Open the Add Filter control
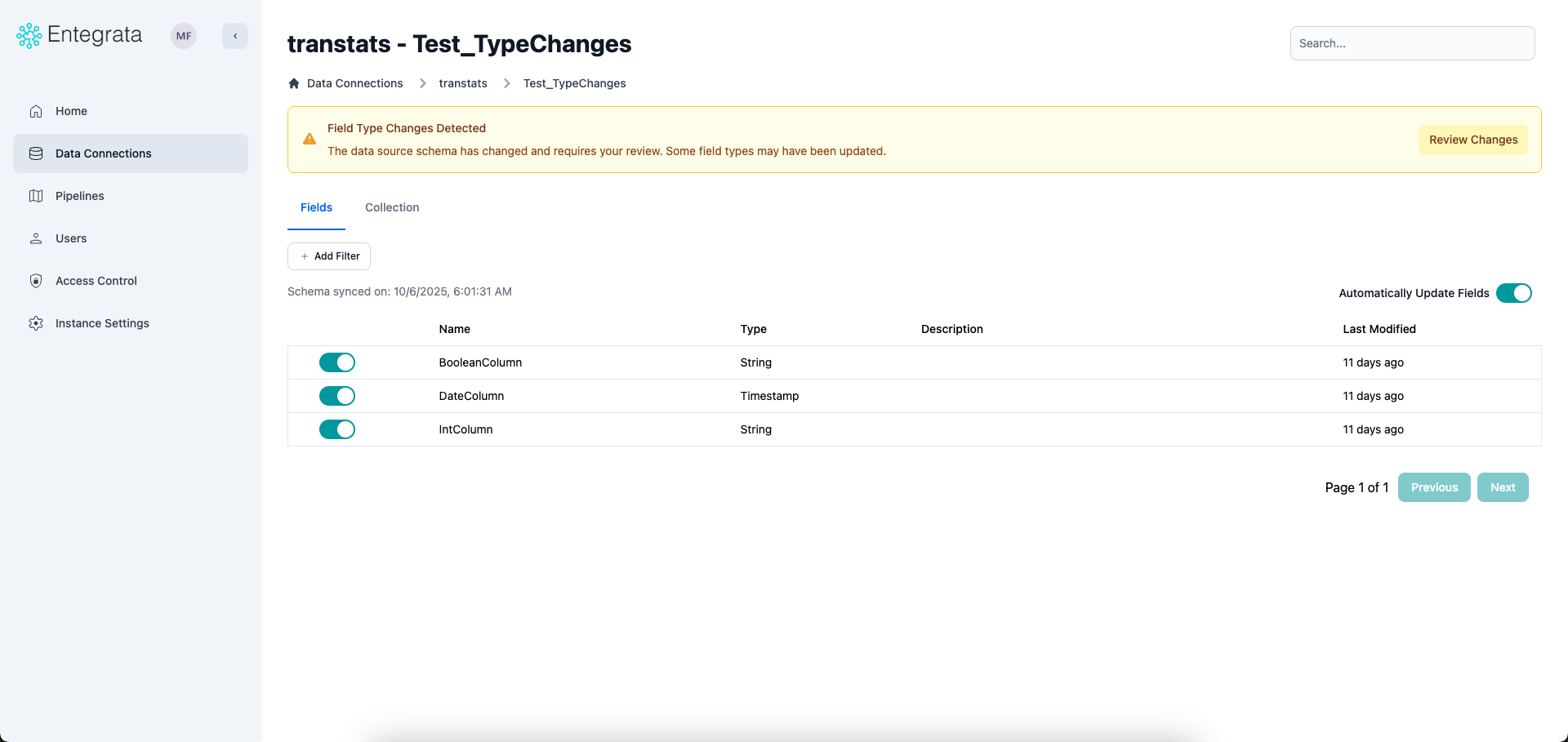 click(328, 255)
